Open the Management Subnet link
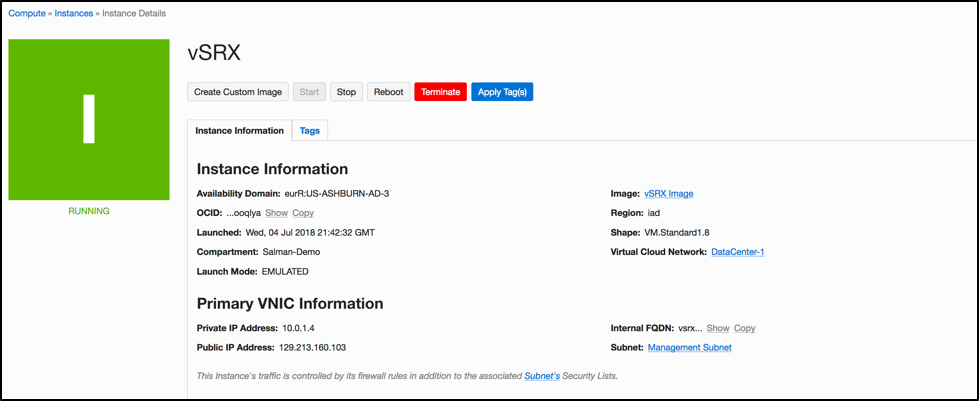The height and width of the screenshot is (401, 979). click(689, 348)
